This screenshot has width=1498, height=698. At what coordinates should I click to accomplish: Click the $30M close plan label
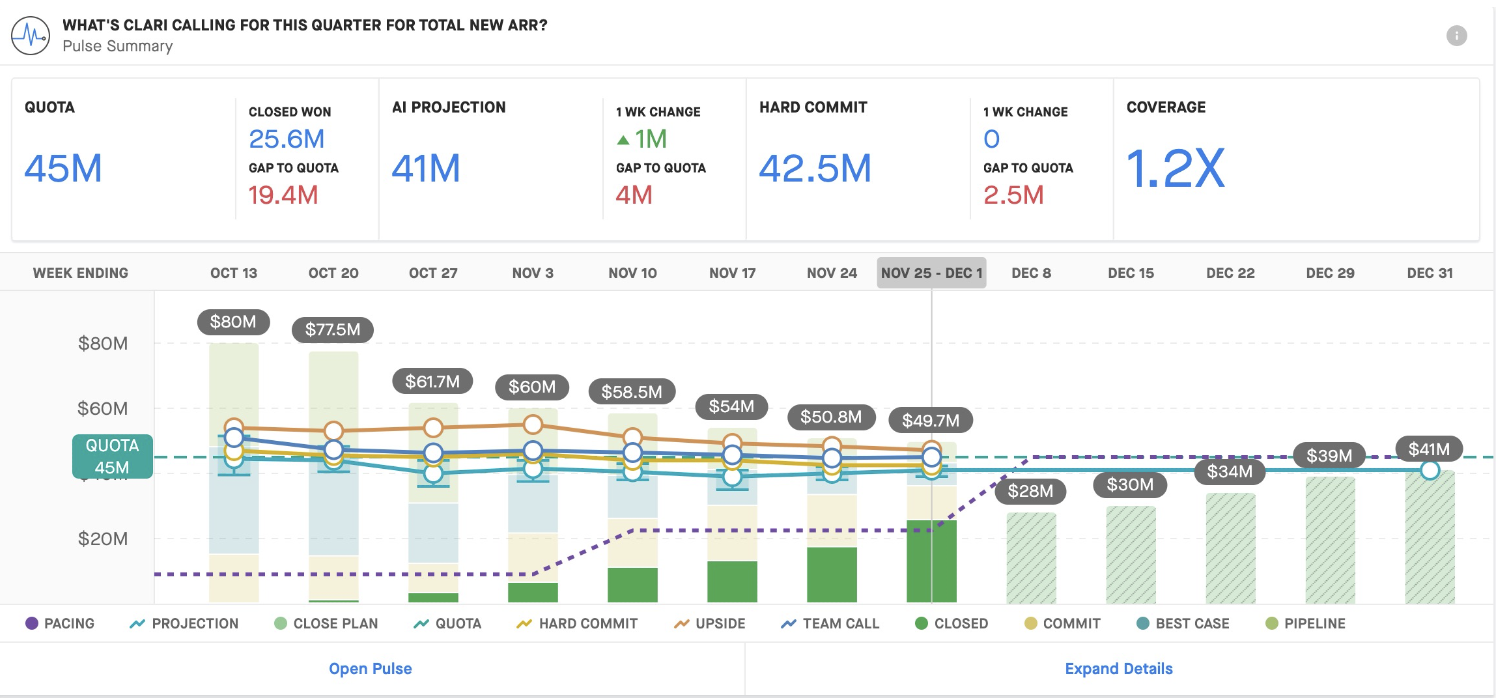click(x=1131, y=485)
